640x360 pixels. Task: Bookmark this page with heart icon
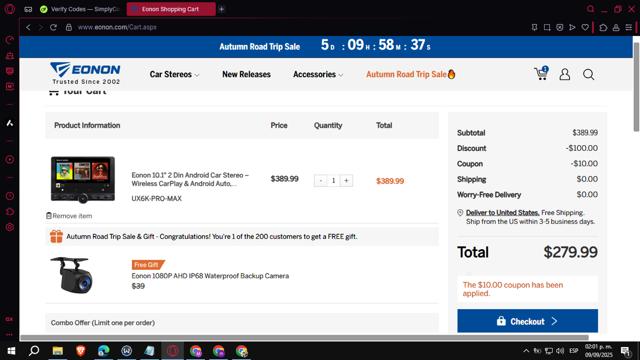click(x=585, y=27)
